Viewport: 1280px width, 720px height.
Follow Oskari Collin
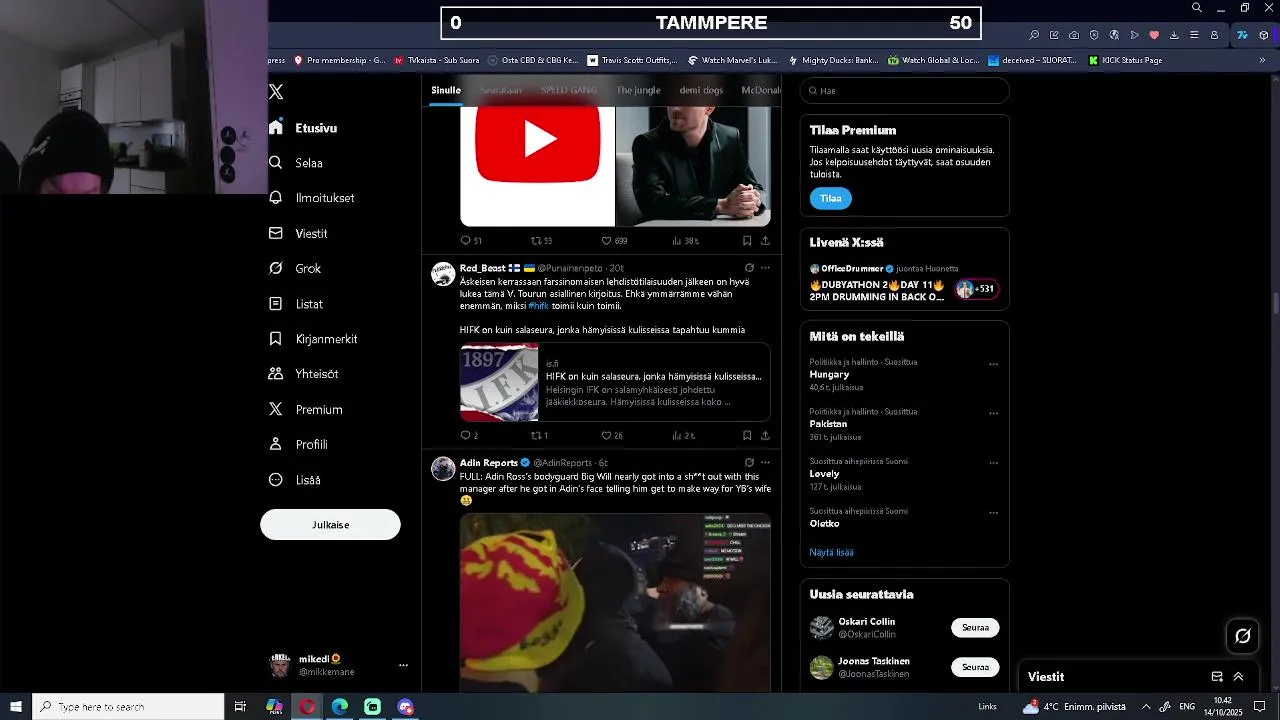(975, 628)
